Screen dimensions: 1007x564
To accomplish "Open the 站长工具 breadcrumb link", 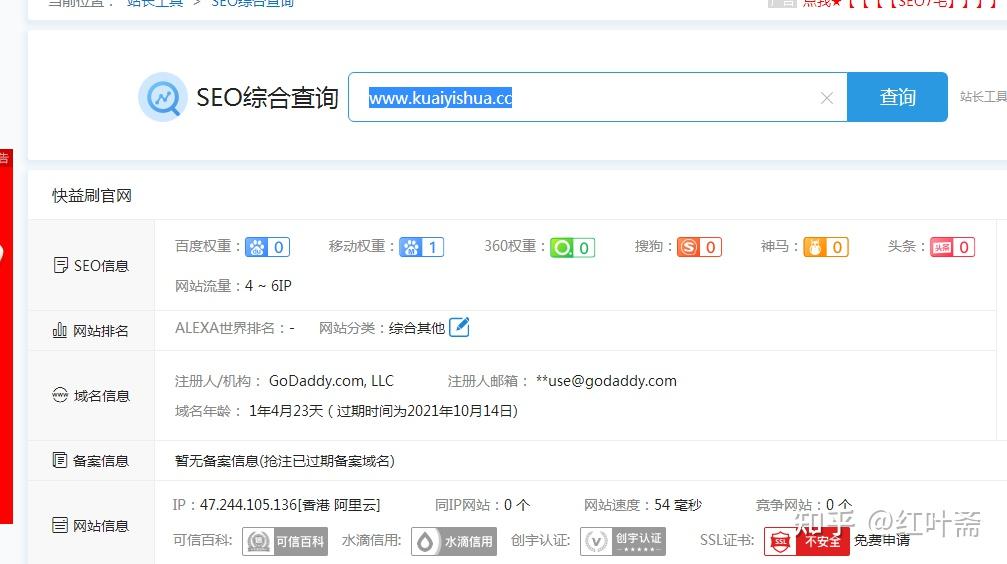I will 155,3.
